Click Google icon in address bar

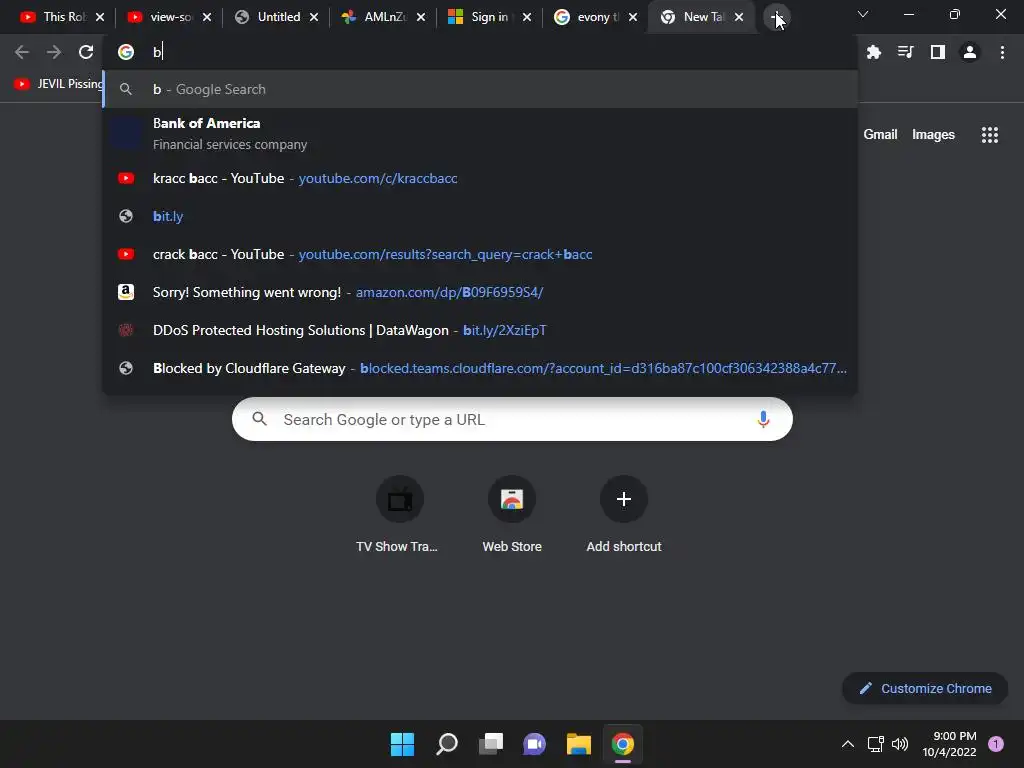click(126, 52)
